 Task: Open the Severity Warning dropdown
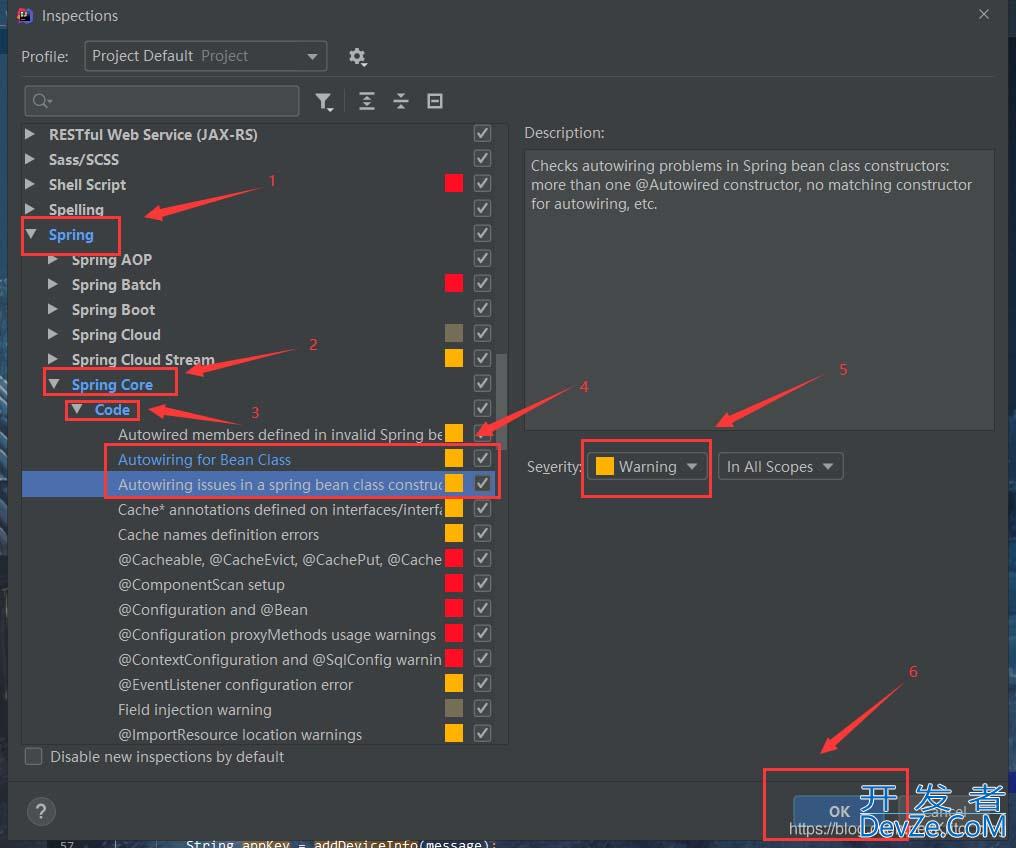(647, 466)
